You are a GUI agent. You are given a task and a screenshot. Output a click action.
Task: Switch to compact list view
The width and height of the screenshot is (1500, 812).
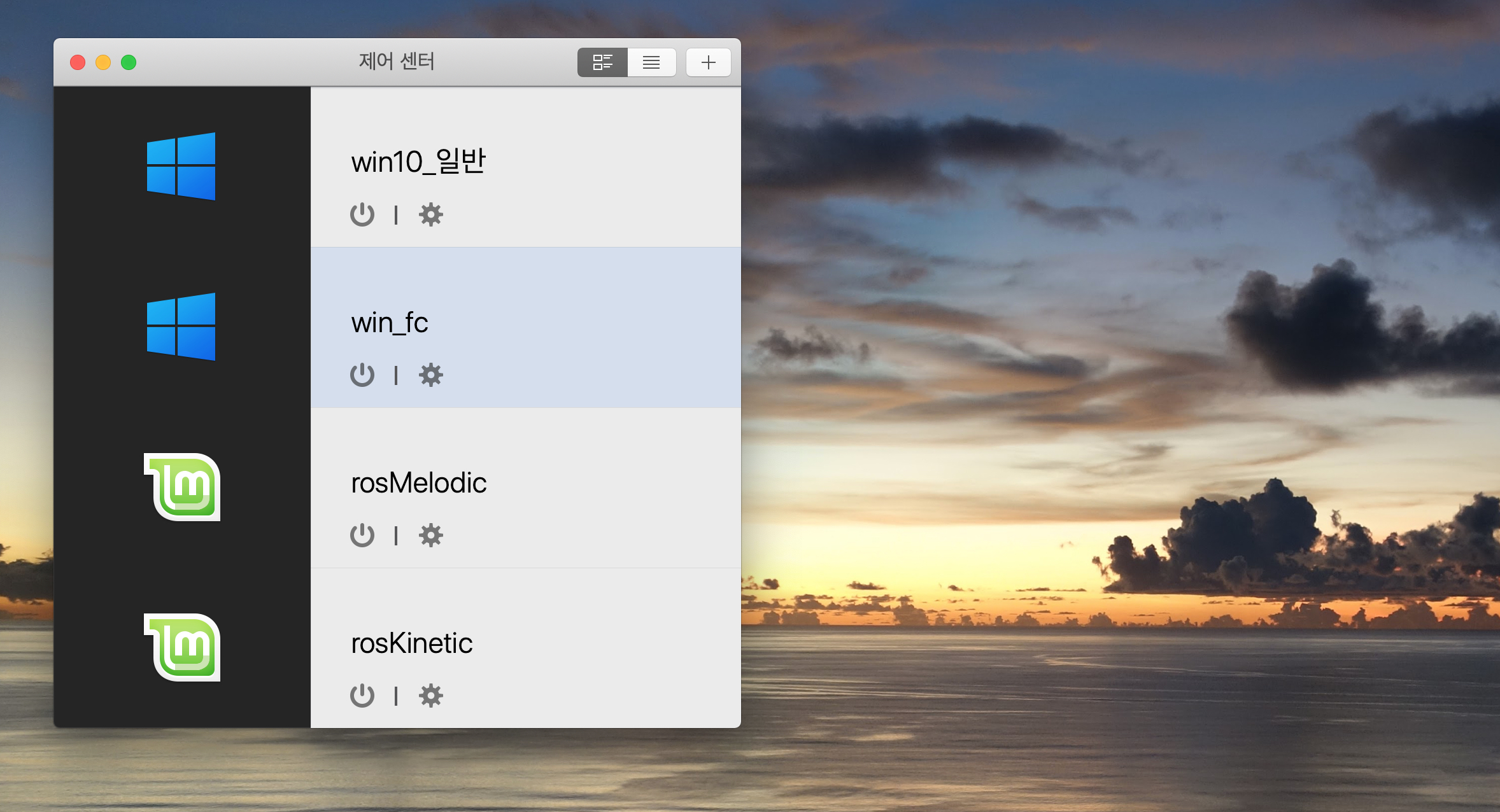tap(651, 62)
